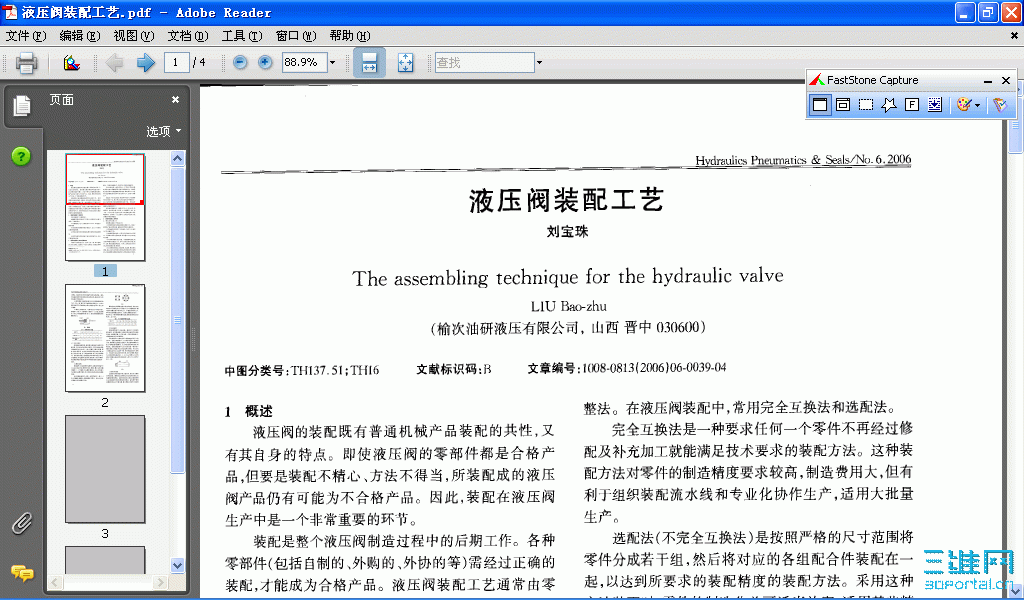
Task: FastStone: capture active window icon
Action: pyautogui.click(x=820, y=104)
